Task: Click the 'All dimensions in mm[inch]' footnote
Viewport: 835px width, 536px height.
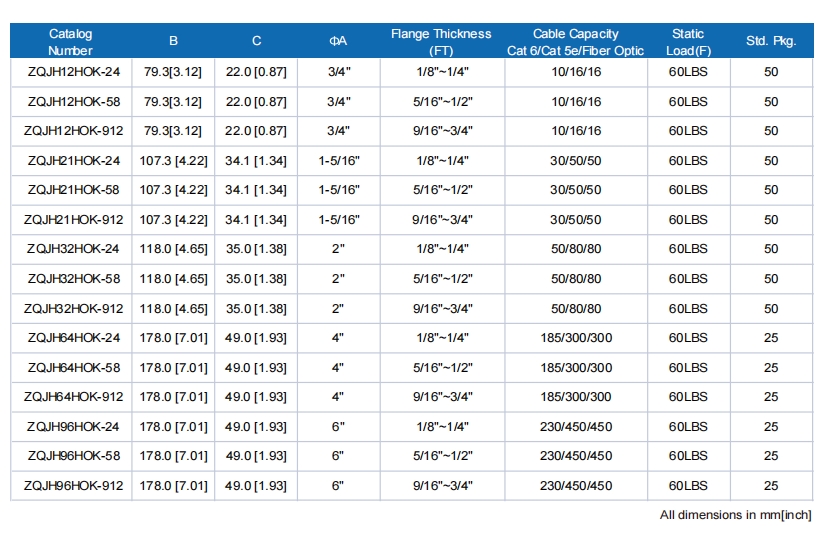Action: click(735, 516)
